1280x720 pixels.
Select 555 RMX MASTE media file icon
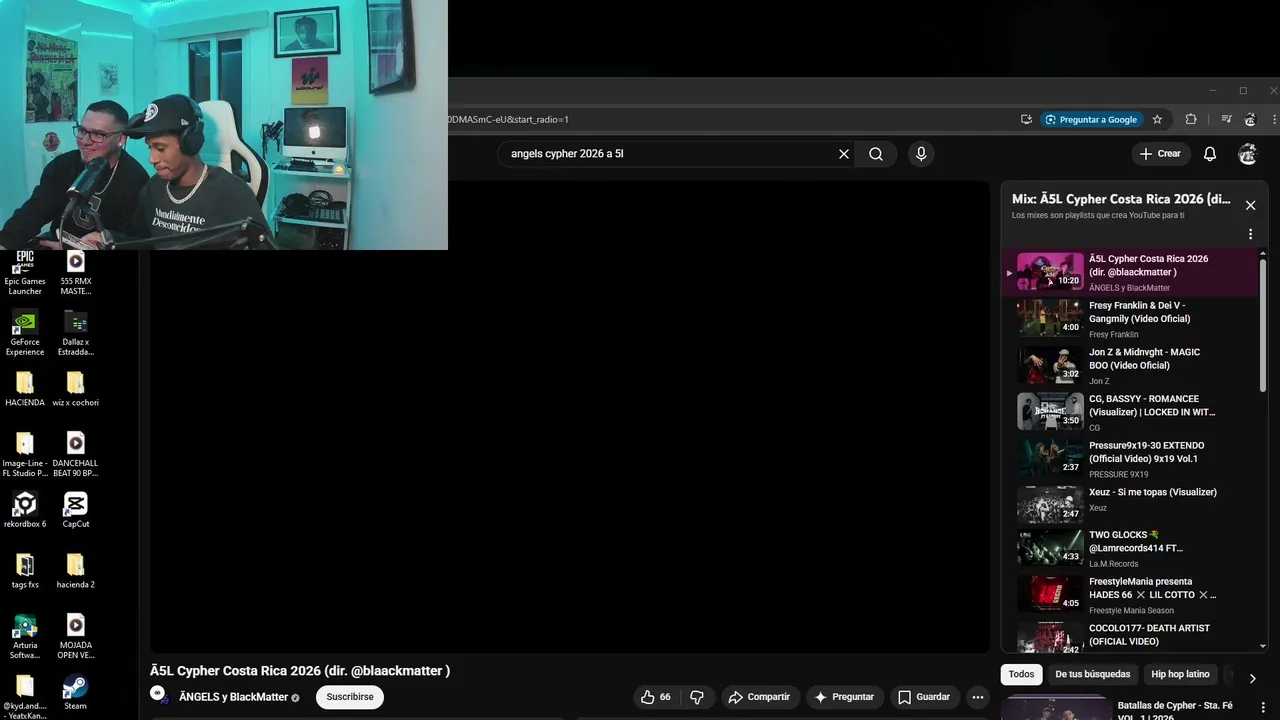pos(76,273)
